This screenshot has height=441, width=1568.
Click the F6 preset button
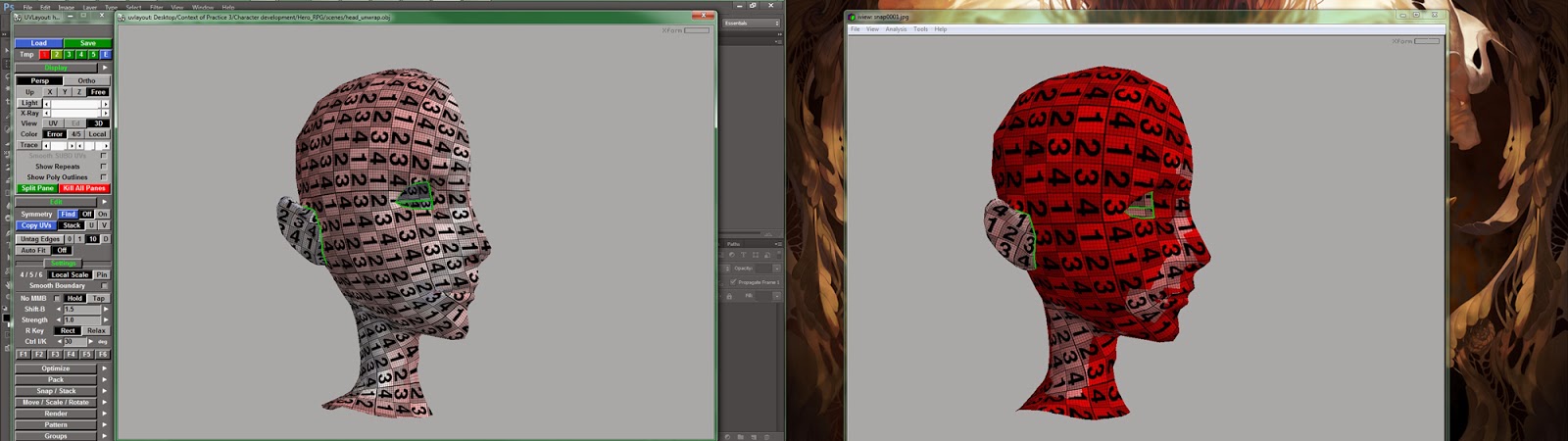tap(102, 354)
